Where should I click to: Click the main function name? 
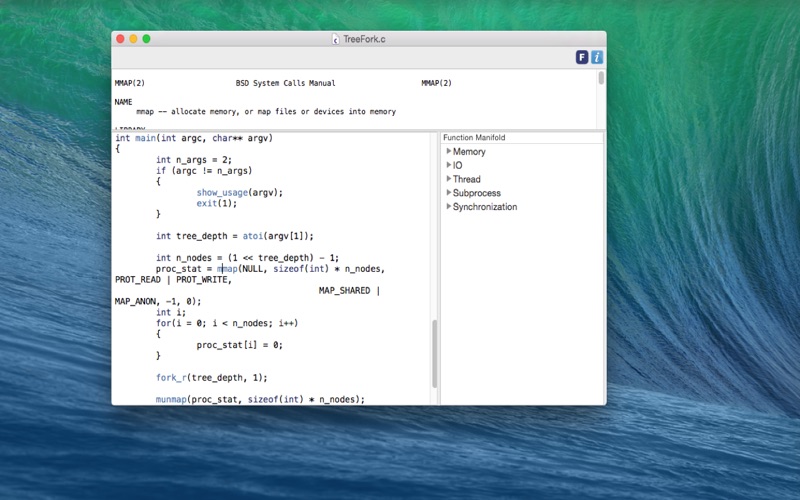pos(145,138)
